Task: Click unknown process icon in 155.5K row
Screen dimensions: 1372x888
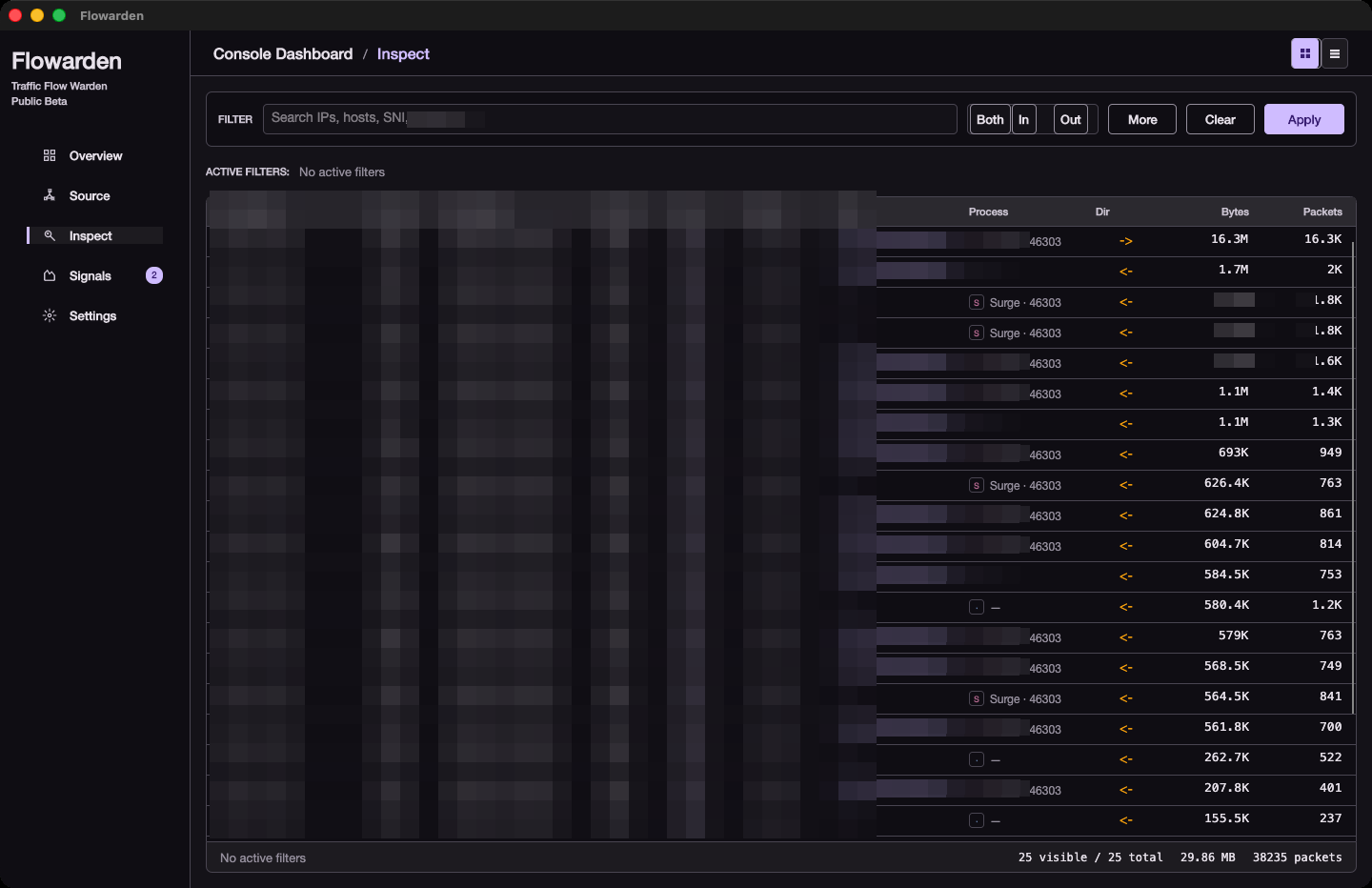Action: [977, 820]
